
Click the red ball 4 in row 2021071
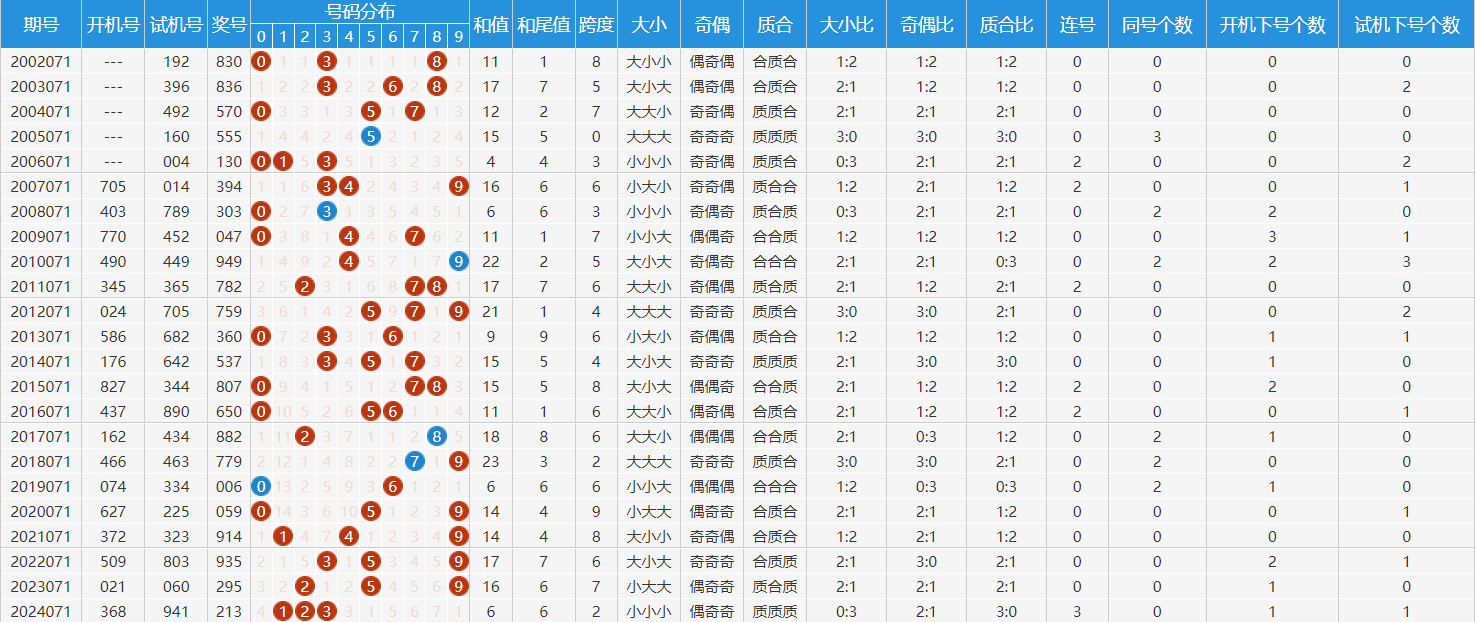point(349,536)
